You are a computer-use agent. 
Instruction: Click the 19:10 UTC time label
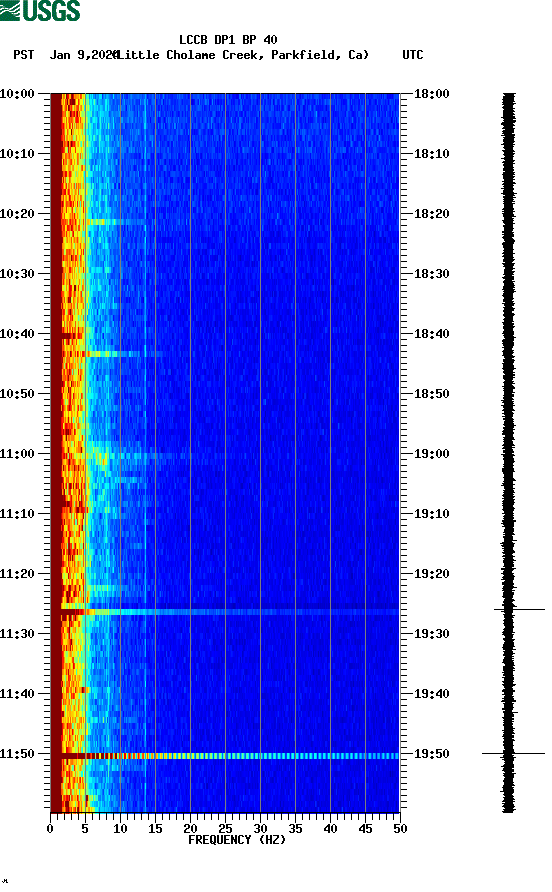click(x=431, y=514)
